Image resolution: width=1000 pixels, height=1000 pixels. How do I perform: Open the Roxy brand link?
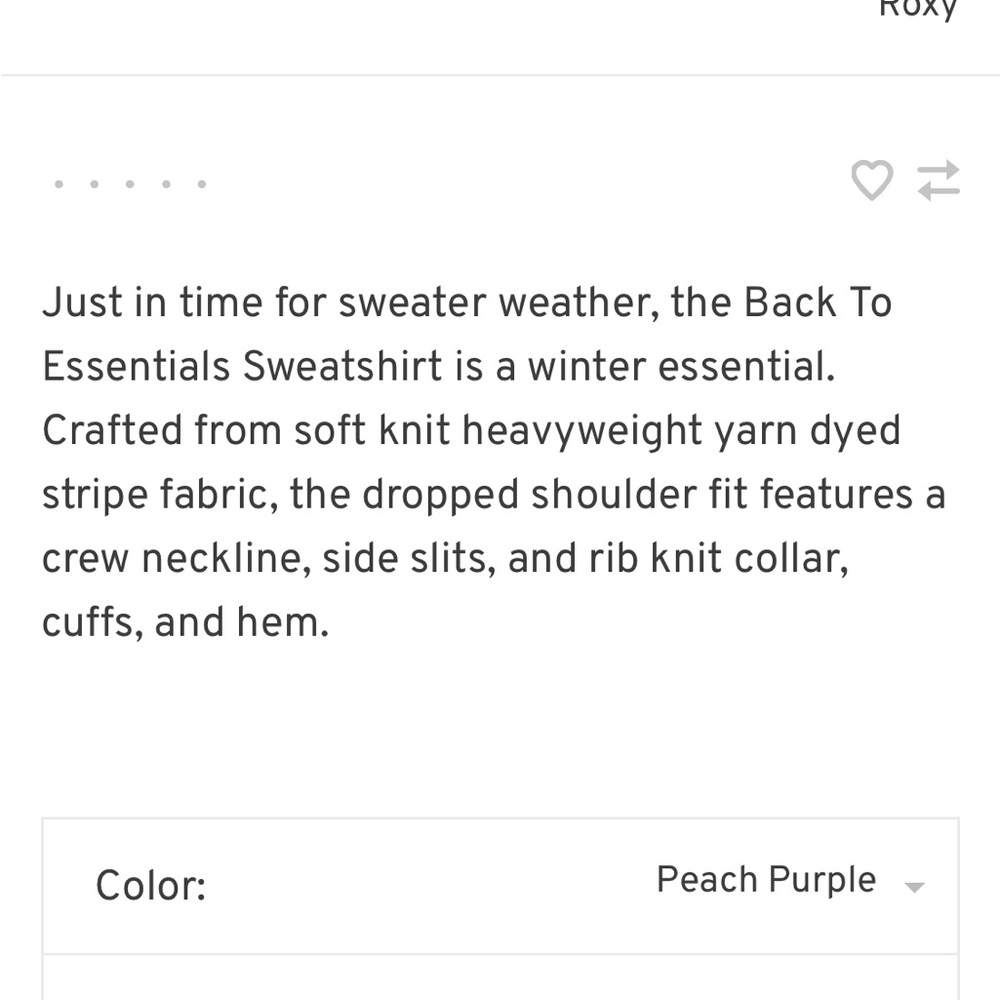pyautogui.click(x=918, y=8)
